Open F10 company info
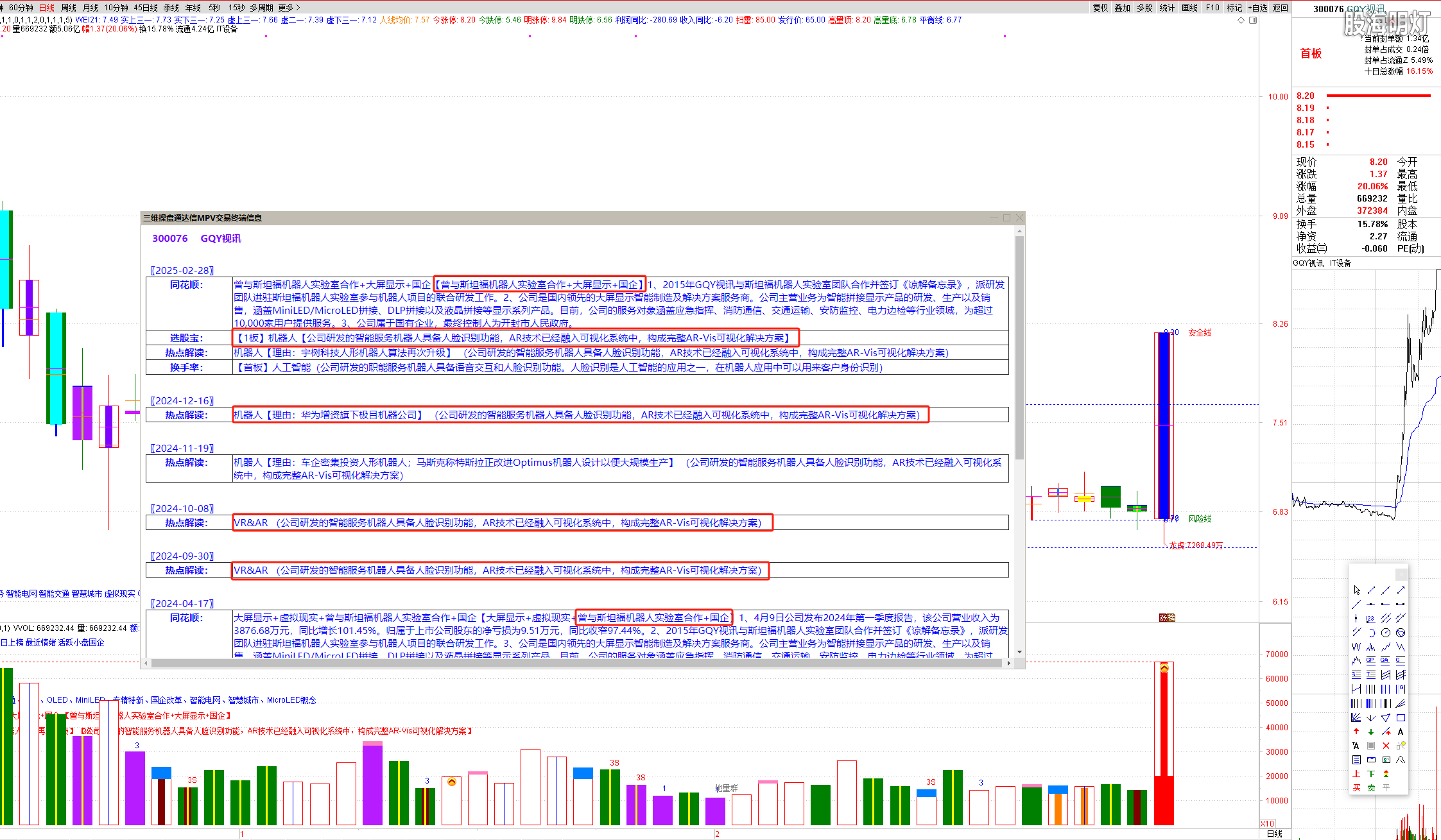Viewport: 1441px width, 840px height. click(1212, 8)
